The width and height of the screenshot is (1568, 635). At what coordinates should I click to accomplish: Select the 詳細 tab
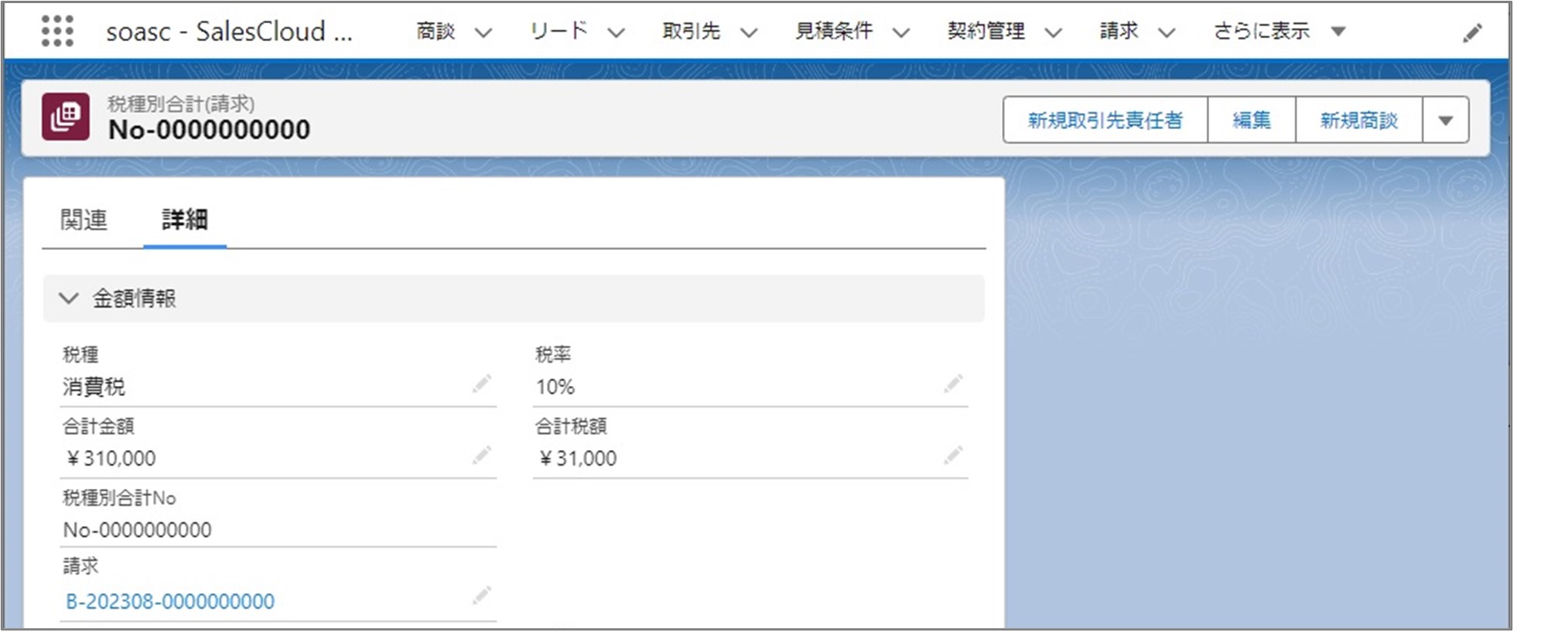(x=184, y=220)
